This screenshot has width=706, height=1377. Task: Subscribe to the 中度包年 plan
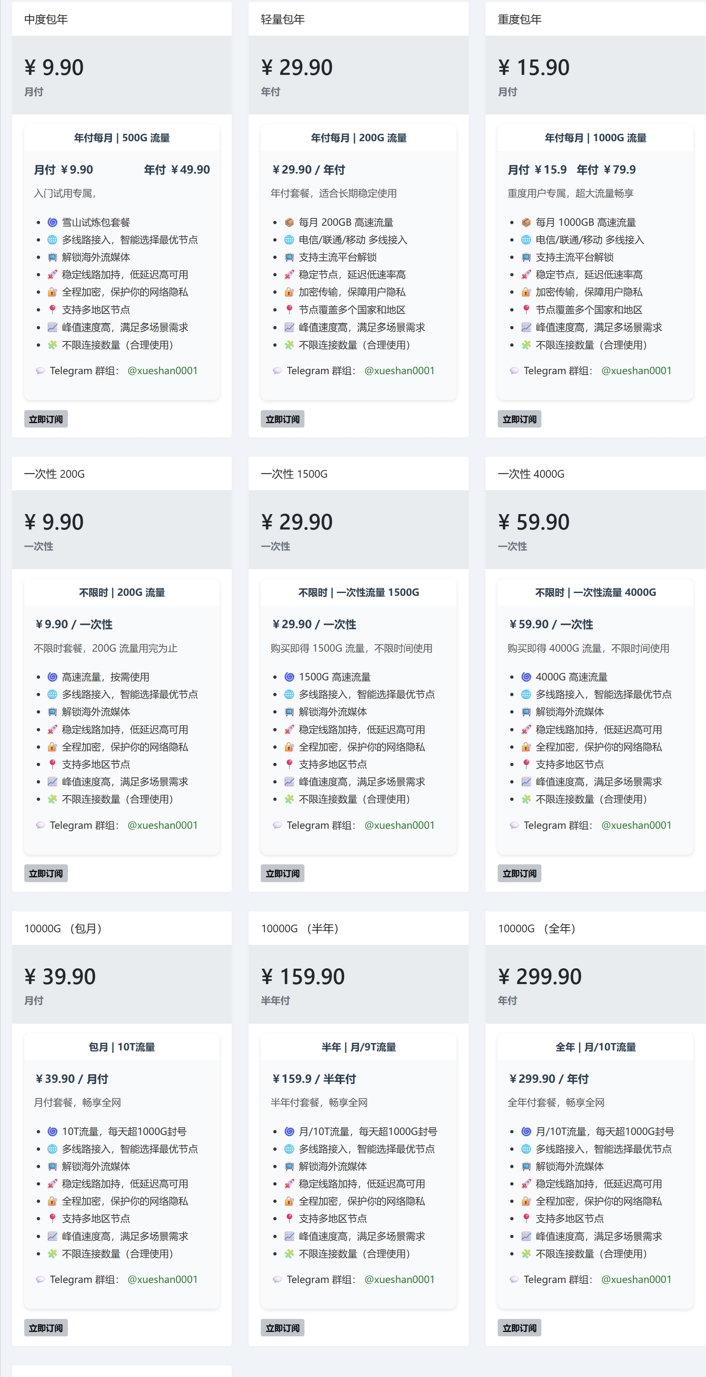click(46, 419)
